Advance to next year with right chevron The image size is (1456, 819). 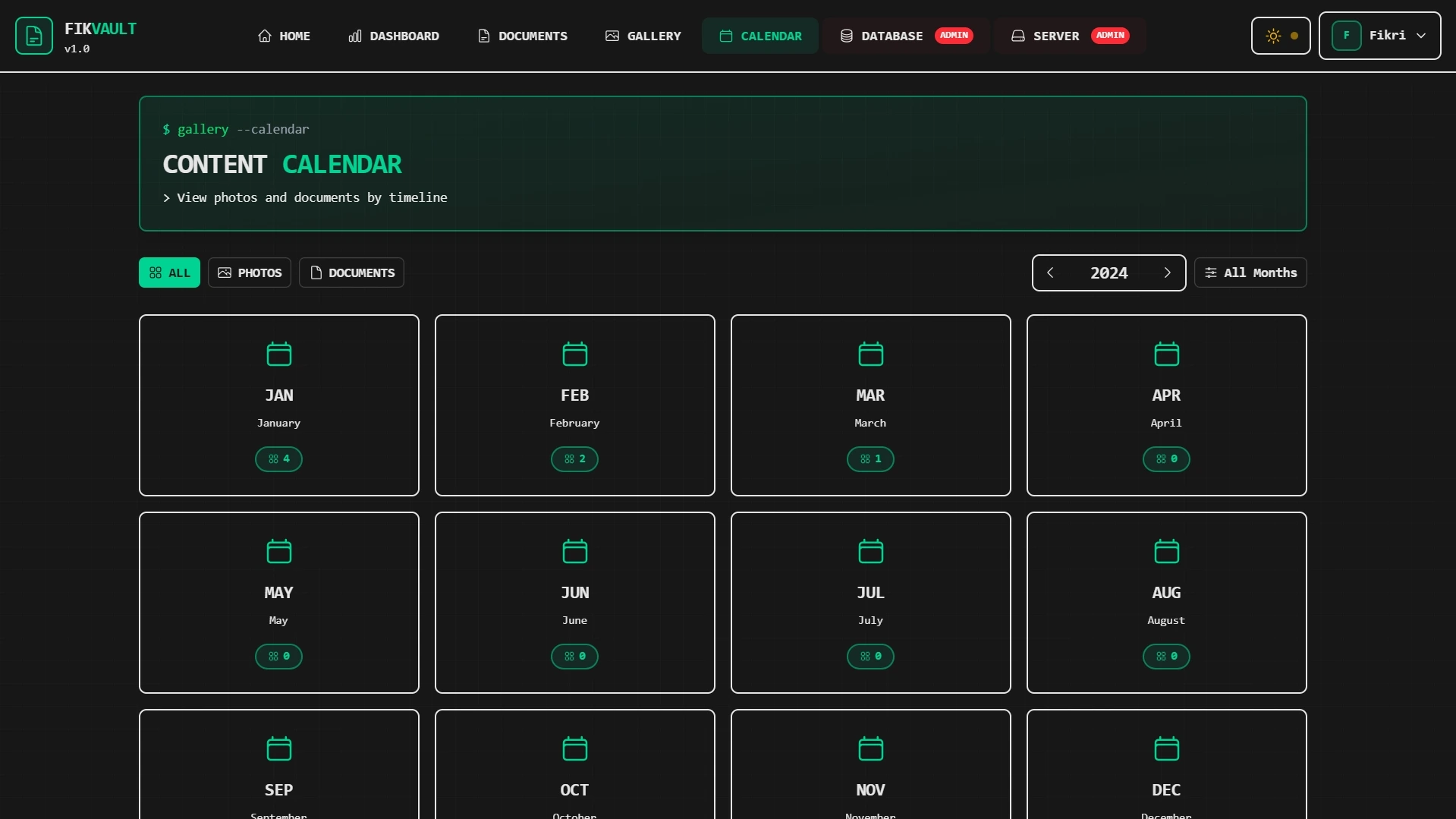coord(1168,272)
